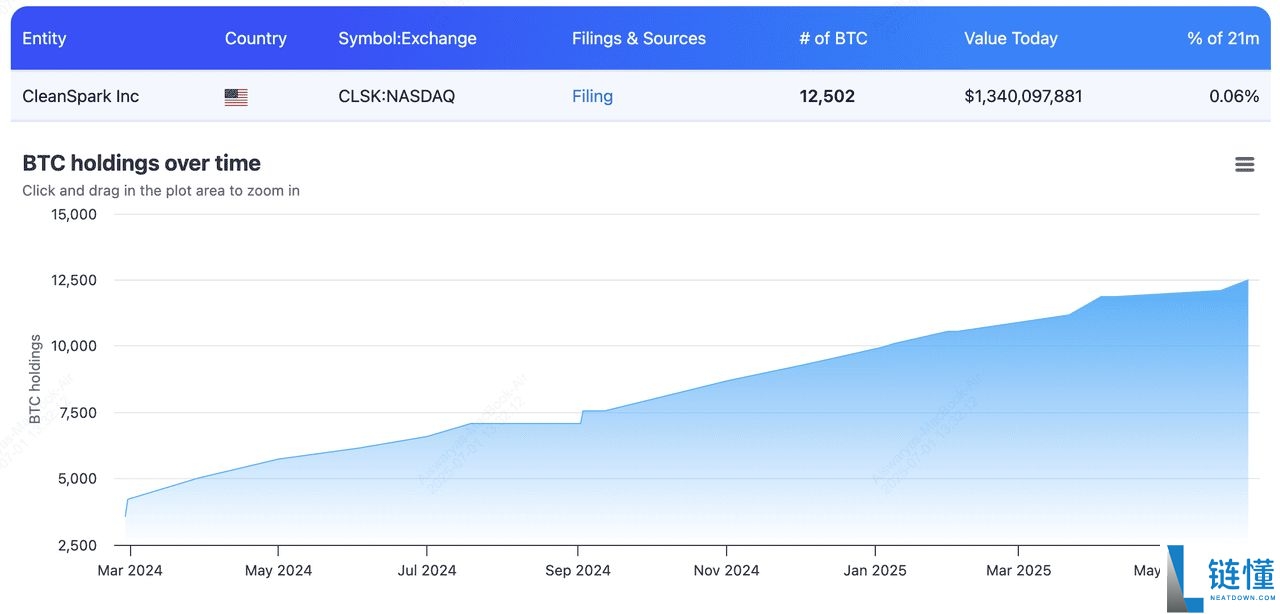Click the CLSK:NASDAQ ticker cell
Image resolution: width=1280 pixels, height=614 pixels.
[x=396, y=97]
